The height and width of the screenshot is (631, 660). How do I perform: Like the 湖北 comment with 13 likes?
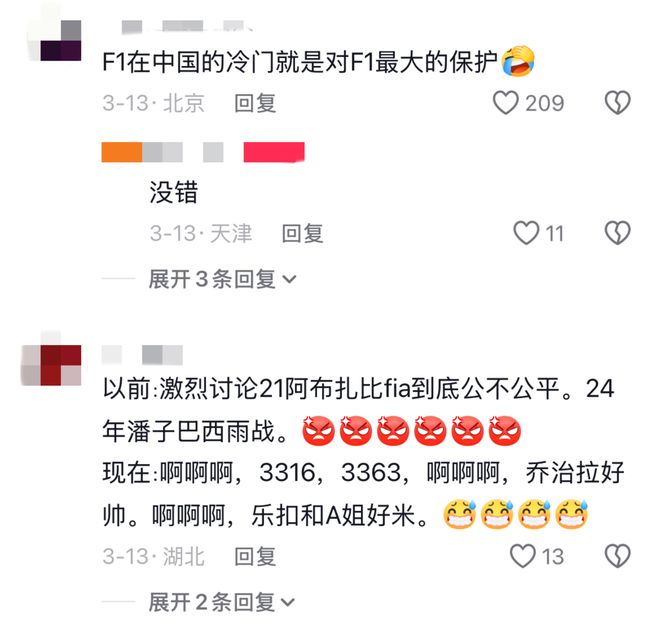click(x=523, y=556)
